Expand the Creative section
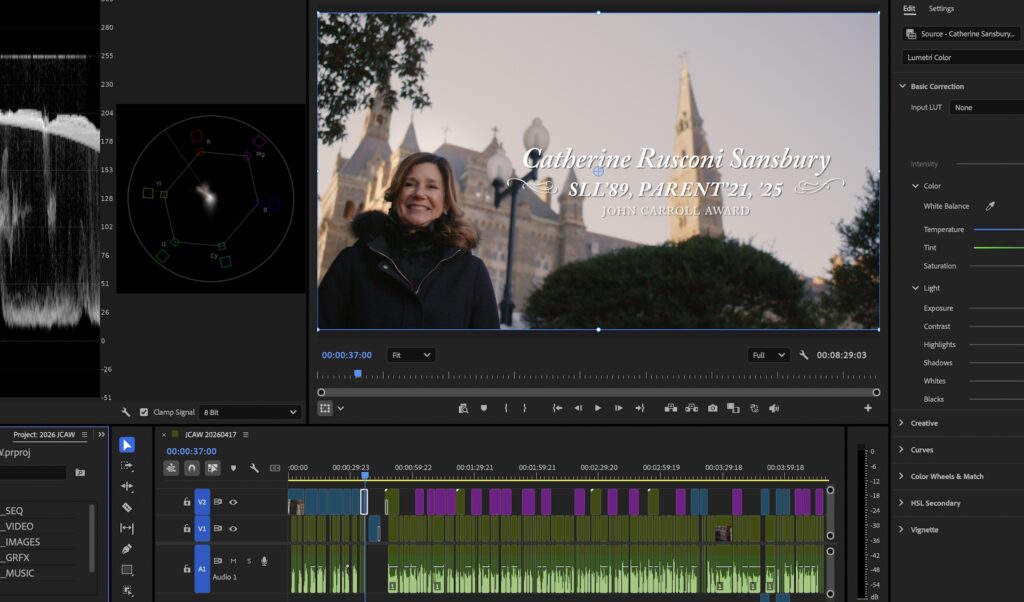The height and width of the screenshot is (602, 1024). (x=902, y=423)
